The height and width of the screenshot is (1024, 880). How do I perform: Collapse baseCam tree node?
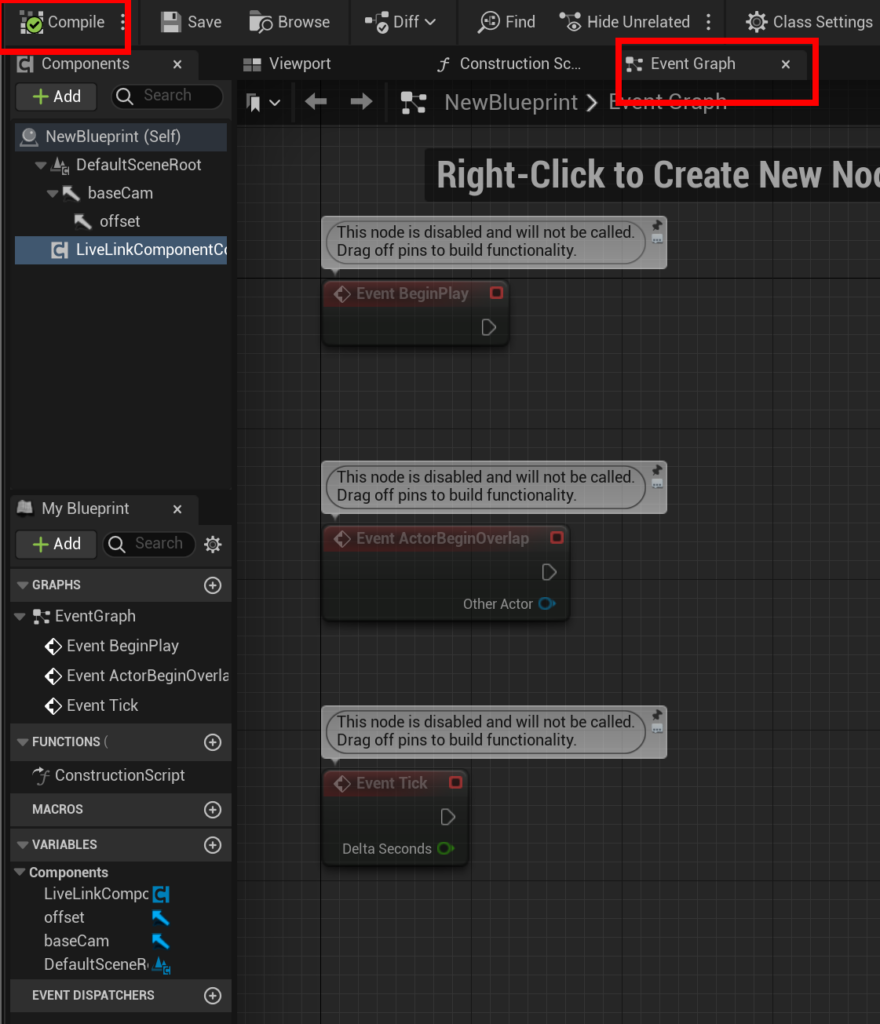[52, 193]
